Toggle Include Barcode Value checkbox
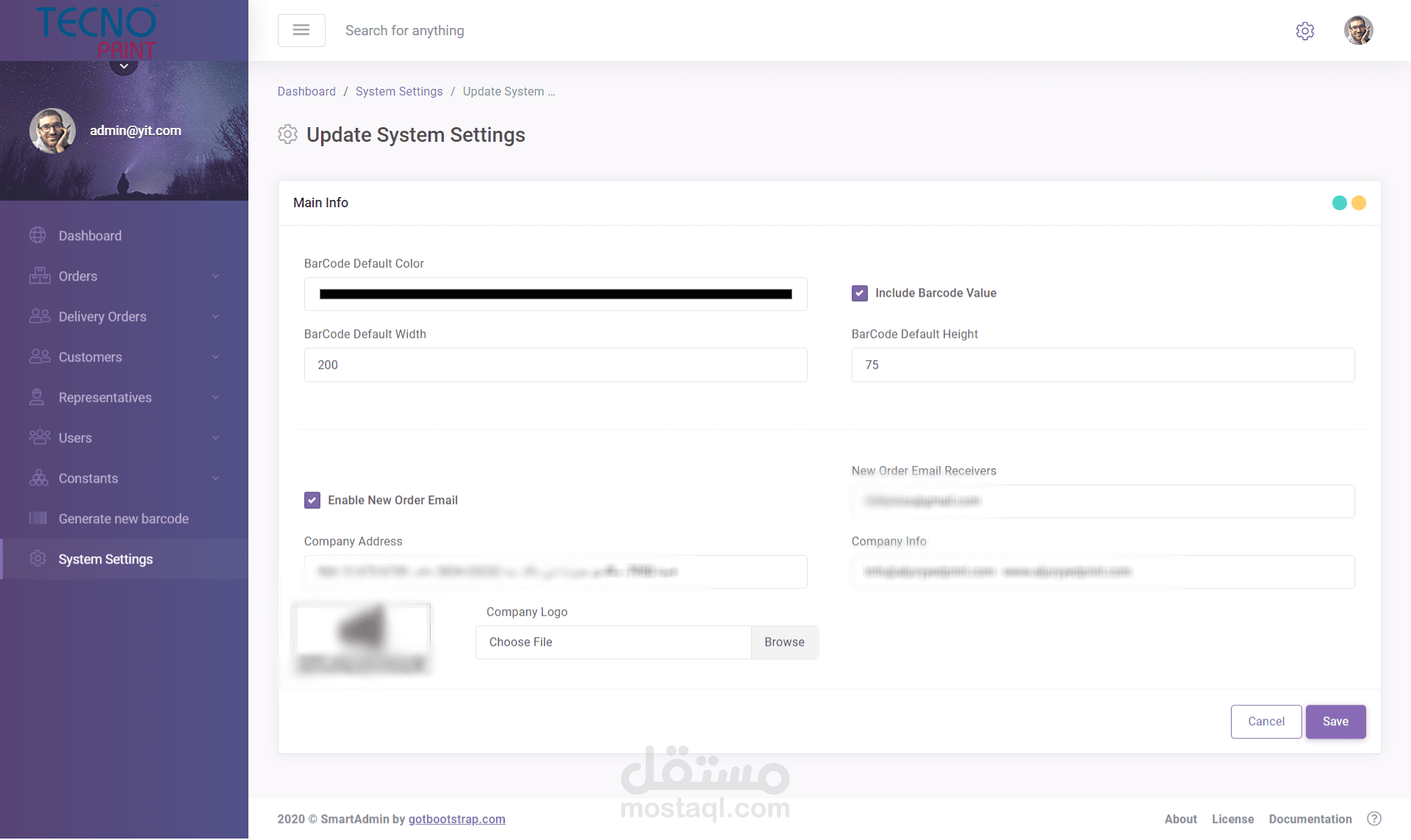This screenshot has height=840, width=1411. pos(859,293)
